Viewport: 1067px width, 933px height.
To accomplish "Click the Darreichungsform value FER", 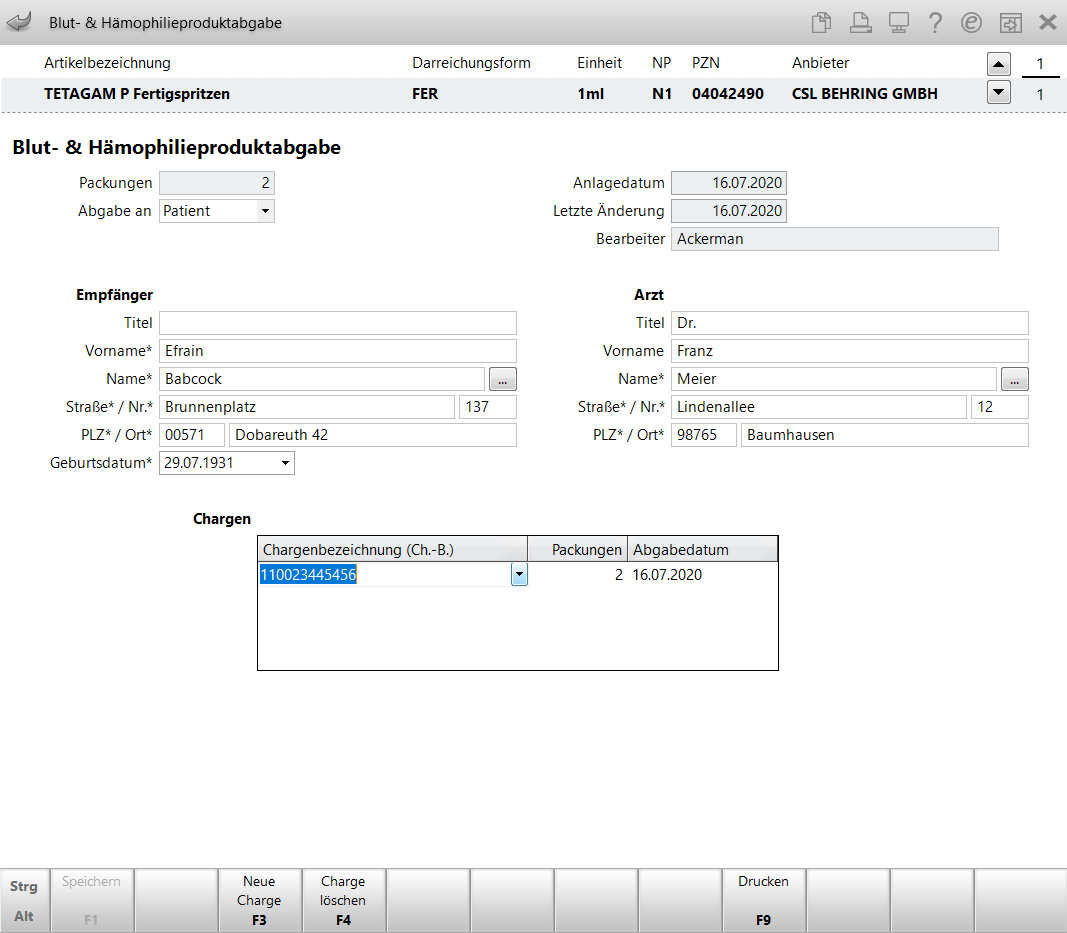I will click(425, 94).
